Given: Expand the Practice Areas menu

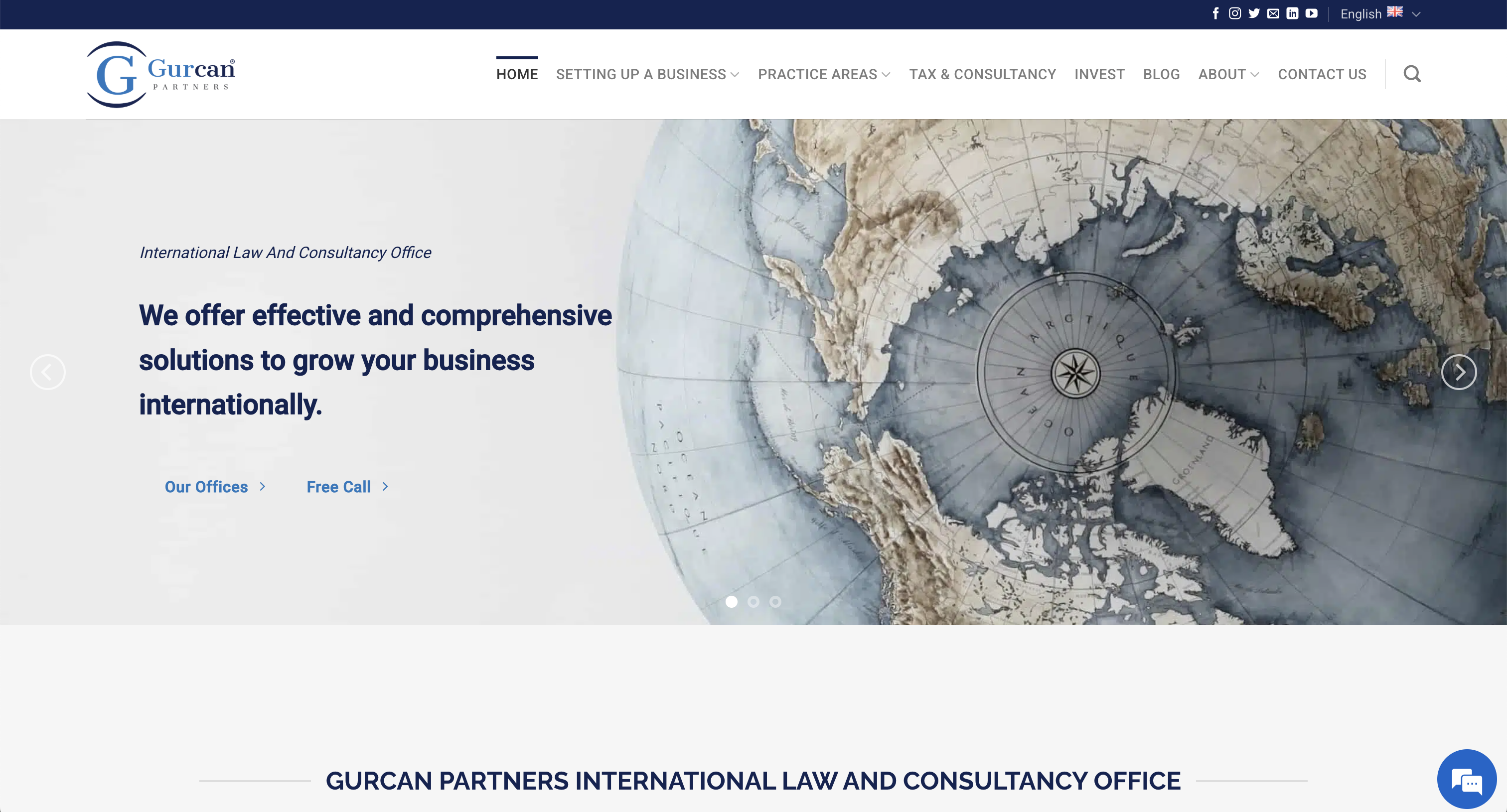Looking at the screenshot, I should pos(824,74).
